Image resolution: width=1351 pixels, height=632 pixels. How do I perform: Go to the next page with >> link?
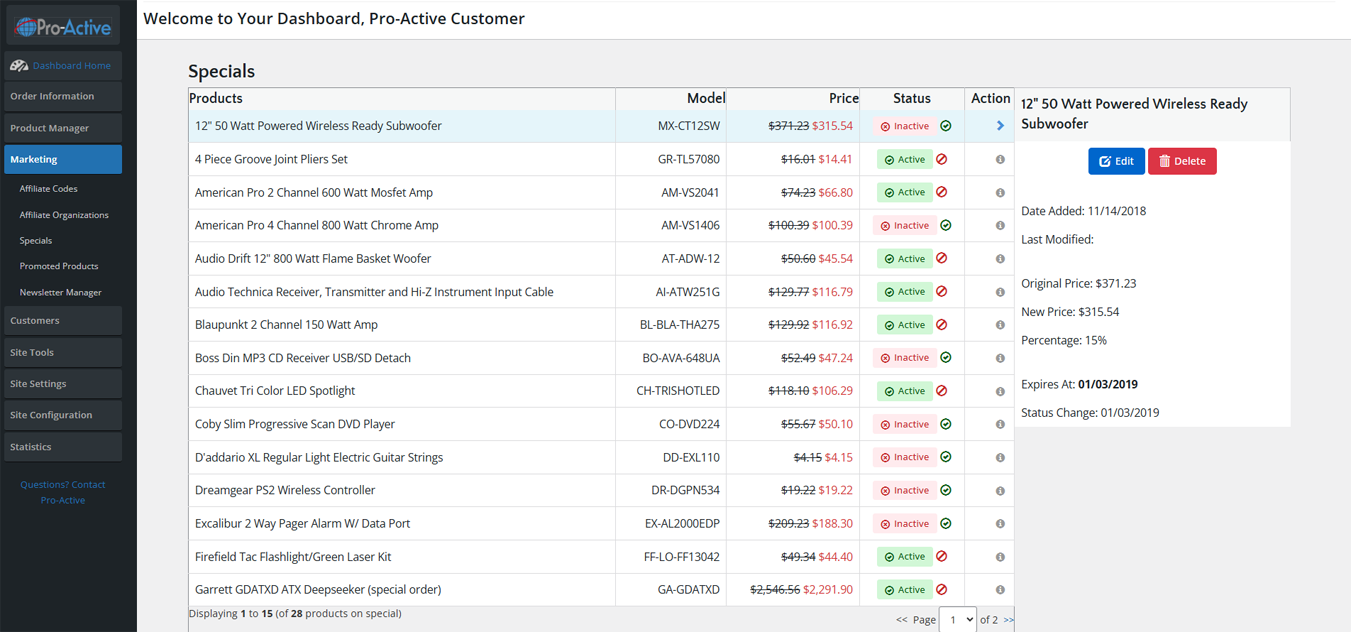[1008, 620]
